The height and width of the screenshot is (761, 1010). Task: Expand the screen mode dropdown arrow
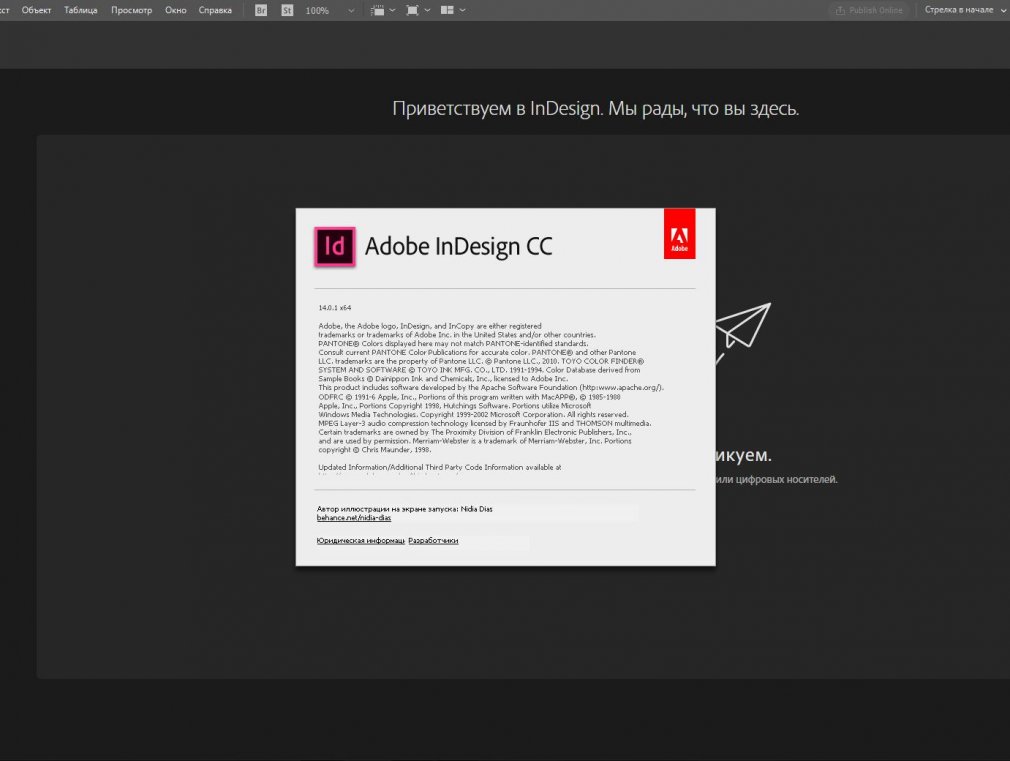click(x=427, y=10)
